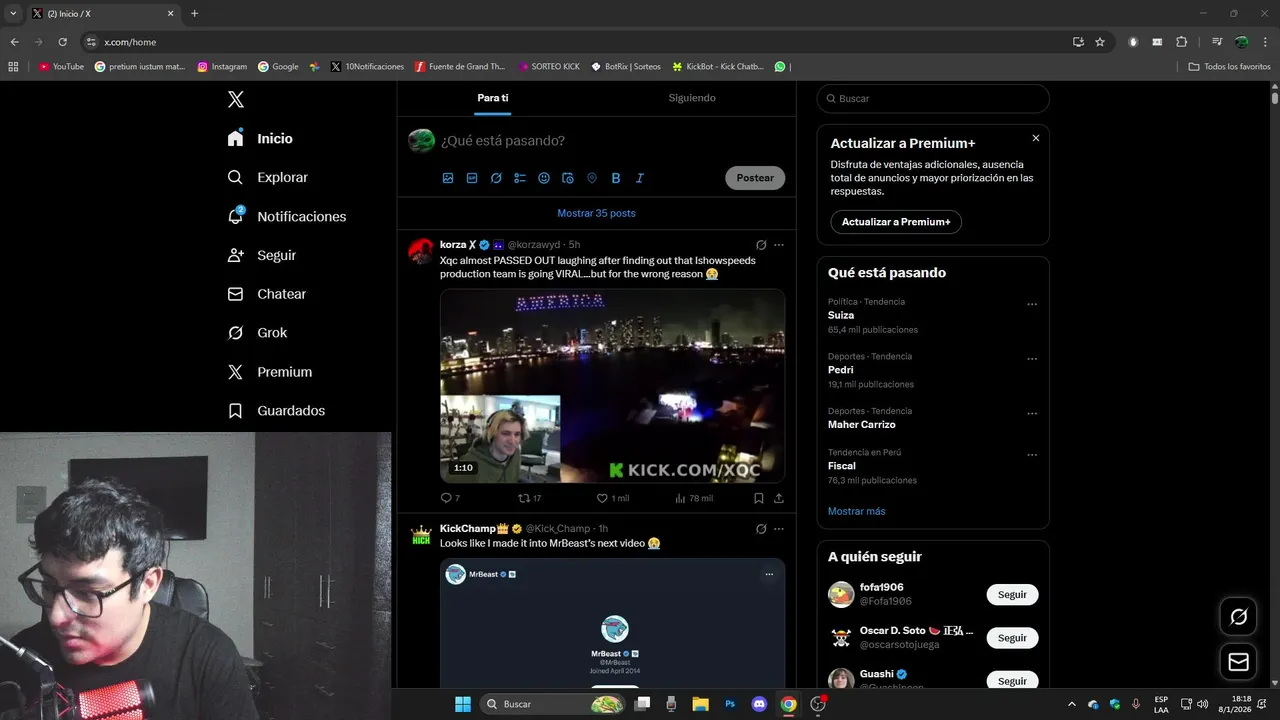This screenshot has width=1280, height=720.
Task: Open options for the Maher Carrizo trend
Action: click(x=1032, y=414)
